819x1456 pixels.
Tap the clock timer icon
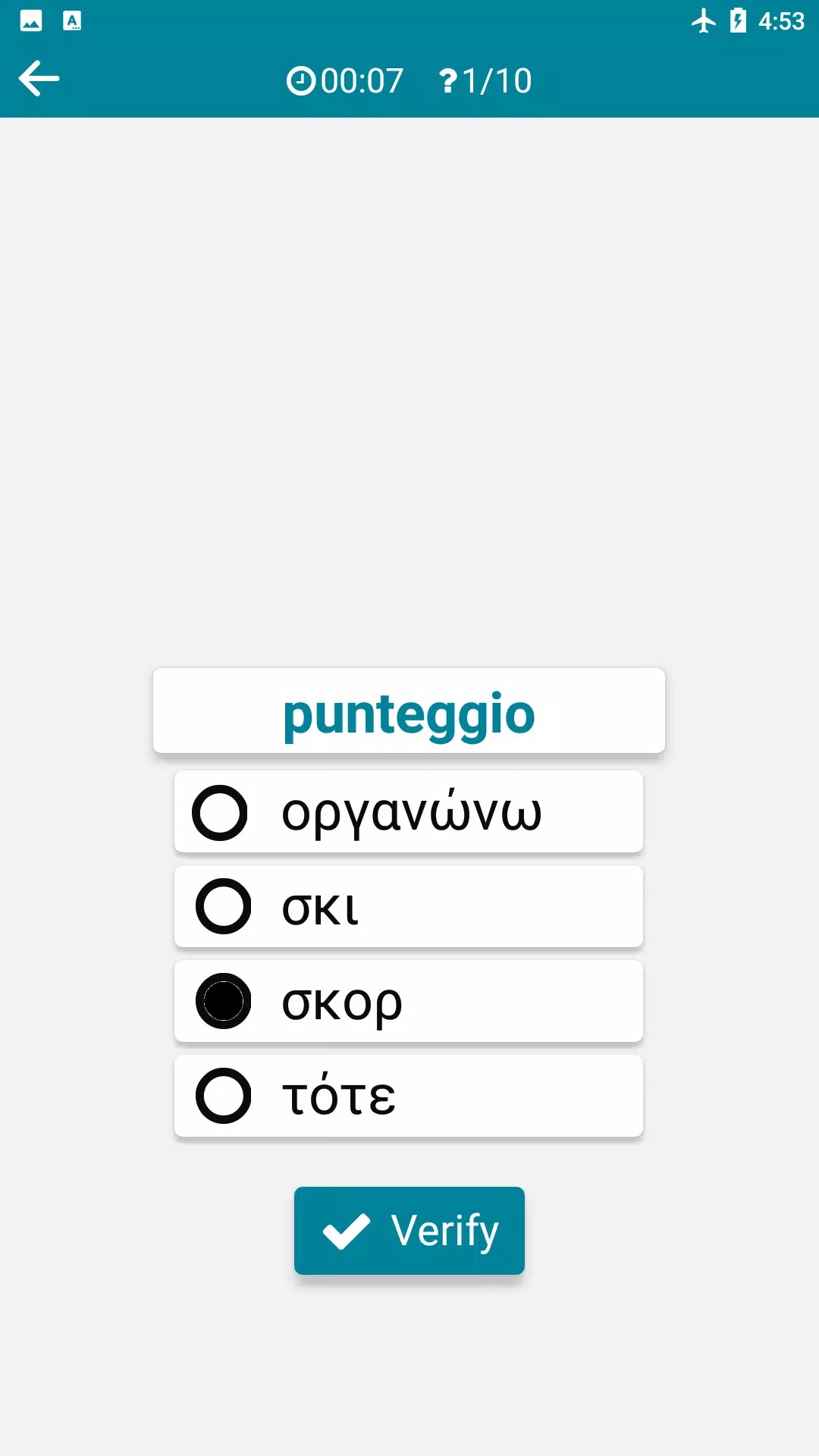coord(300,80)
